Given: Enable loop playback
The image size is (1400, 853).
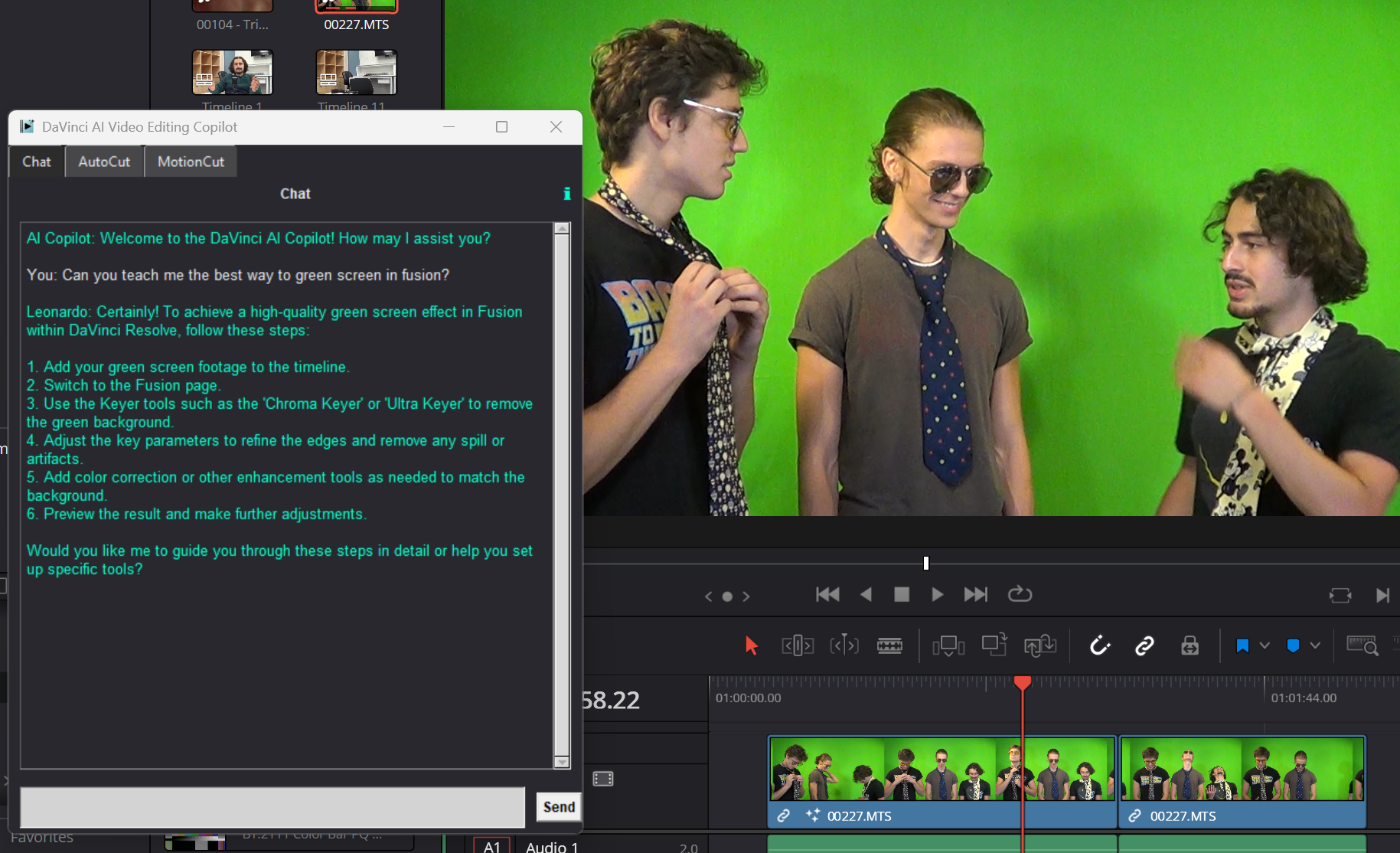Looking at the screenshot, I should 1020,594.
